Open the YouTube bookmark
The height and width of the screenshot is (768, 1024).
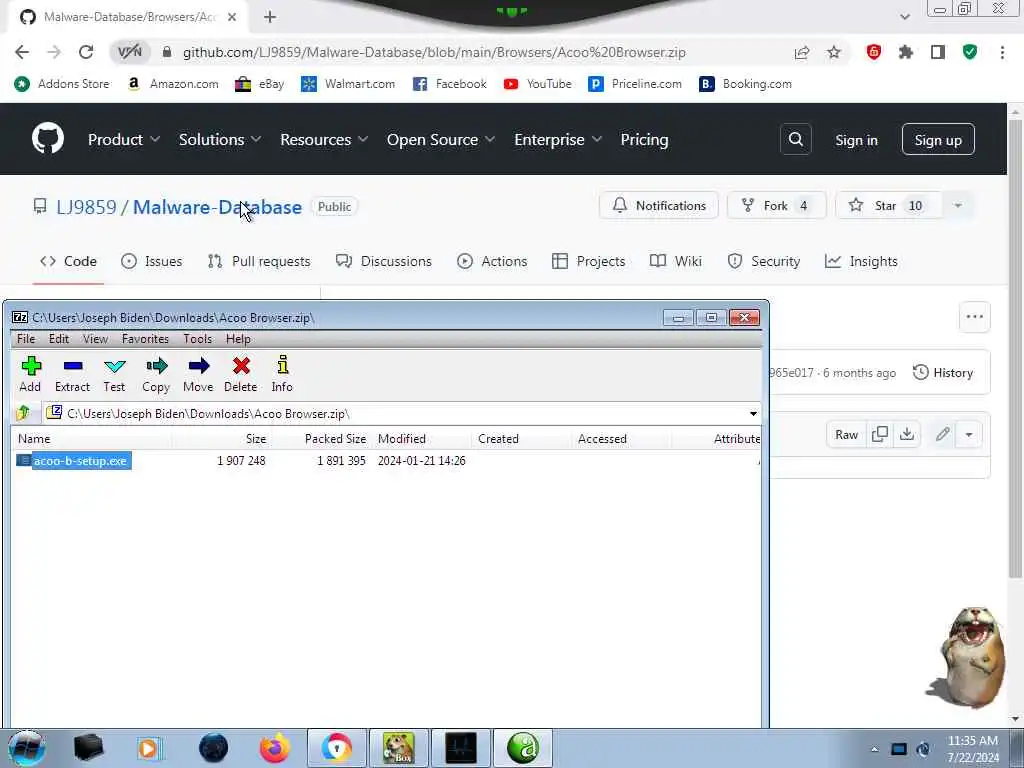pos(537,84)
